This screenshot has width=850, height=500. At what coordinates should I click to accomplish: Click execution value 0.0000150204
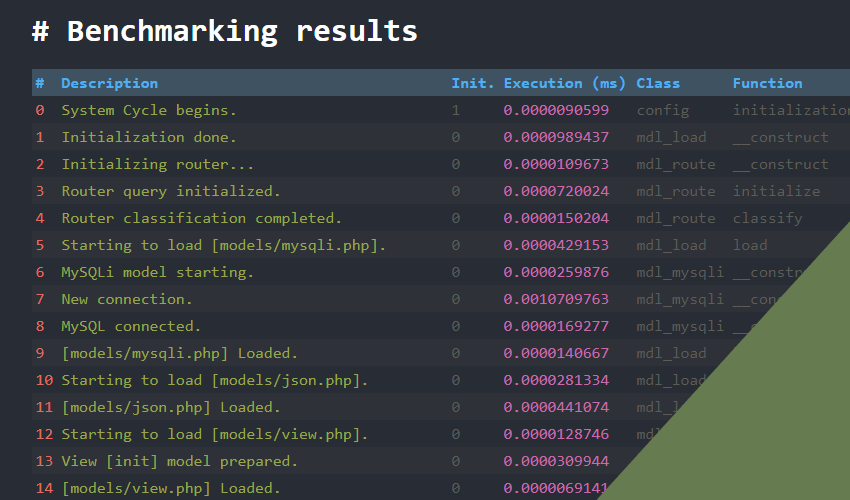point(556,219)
